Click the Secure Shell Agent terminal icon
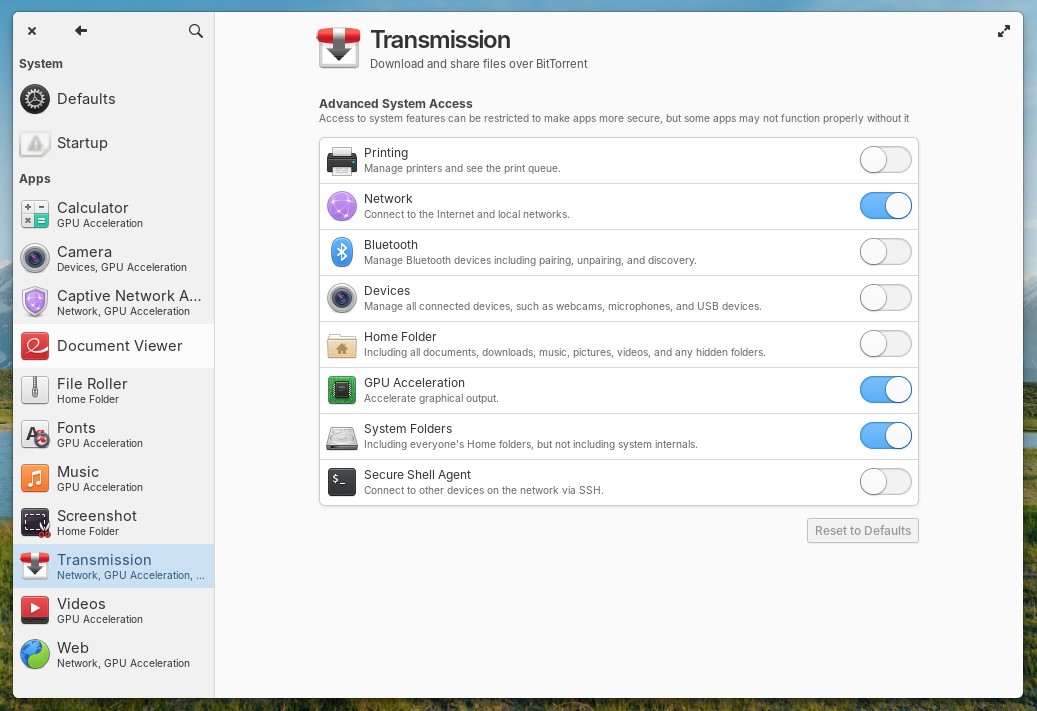 (342, 482)
